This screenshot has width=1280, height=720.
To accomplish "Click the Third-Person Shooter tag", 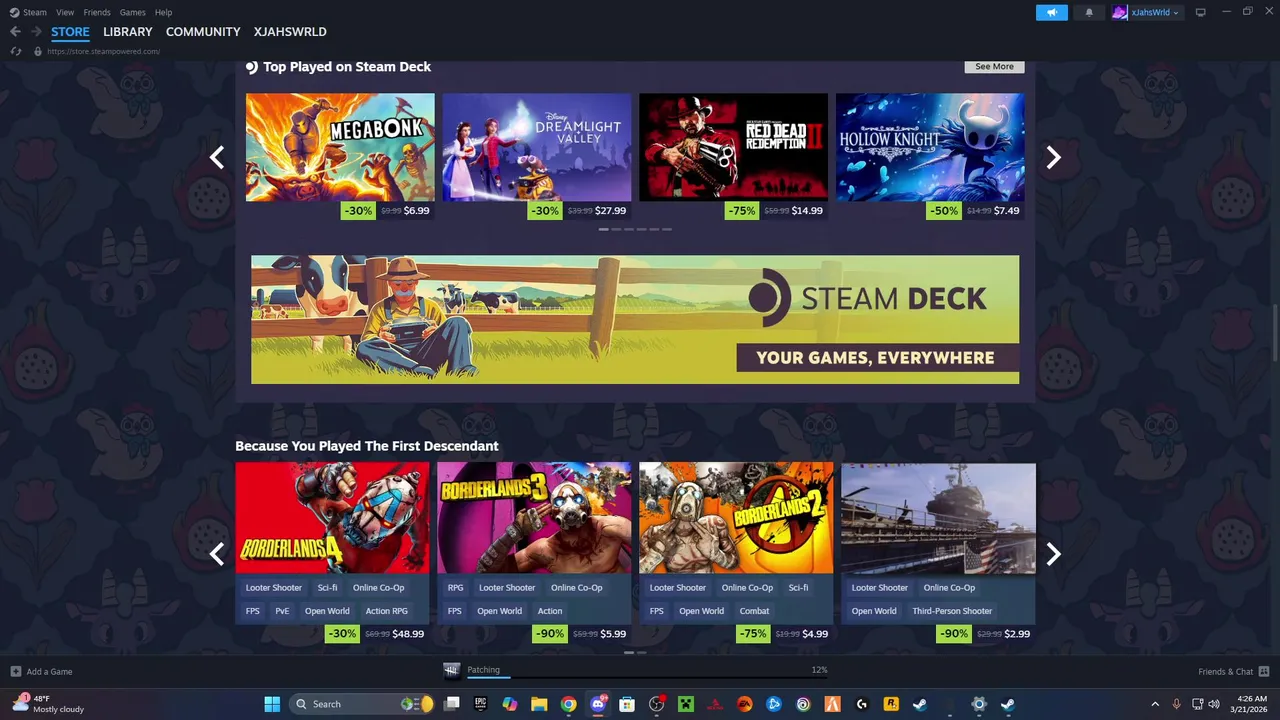I will pos(952,611).
